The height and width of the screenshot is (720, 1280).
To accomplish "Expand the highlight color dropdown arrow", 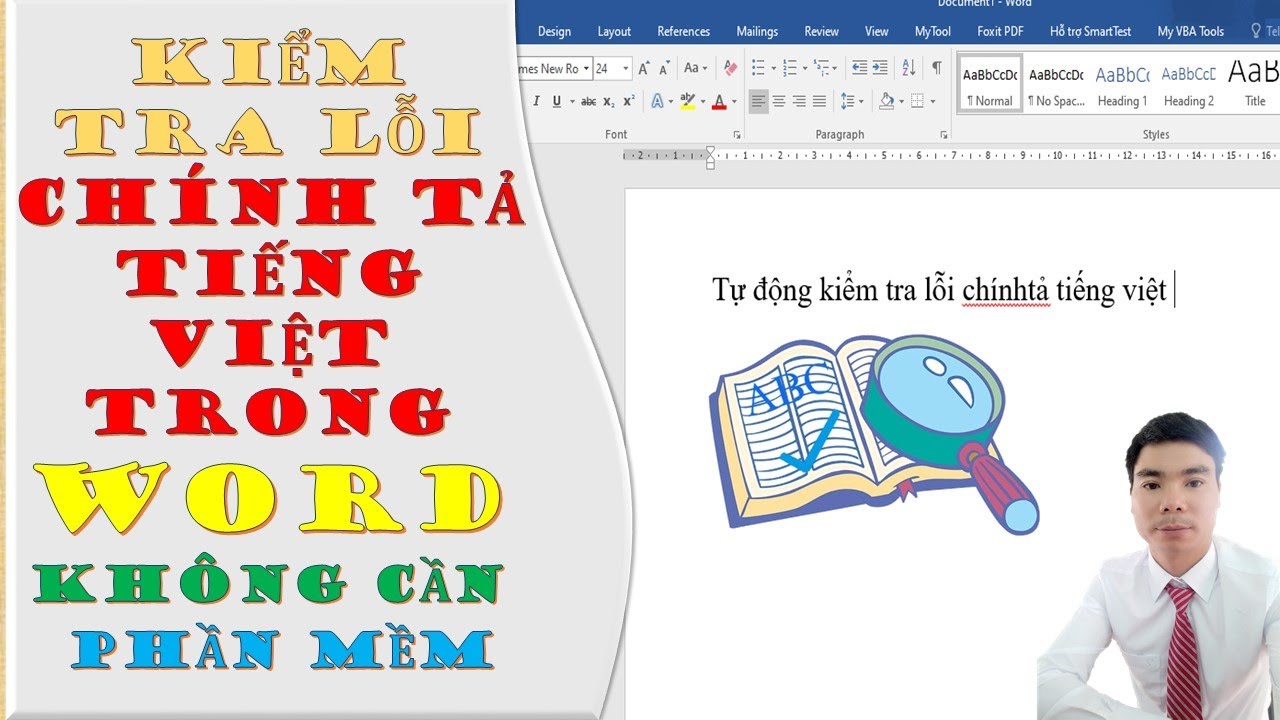I will pyautogui.click(x=702, y=101).
